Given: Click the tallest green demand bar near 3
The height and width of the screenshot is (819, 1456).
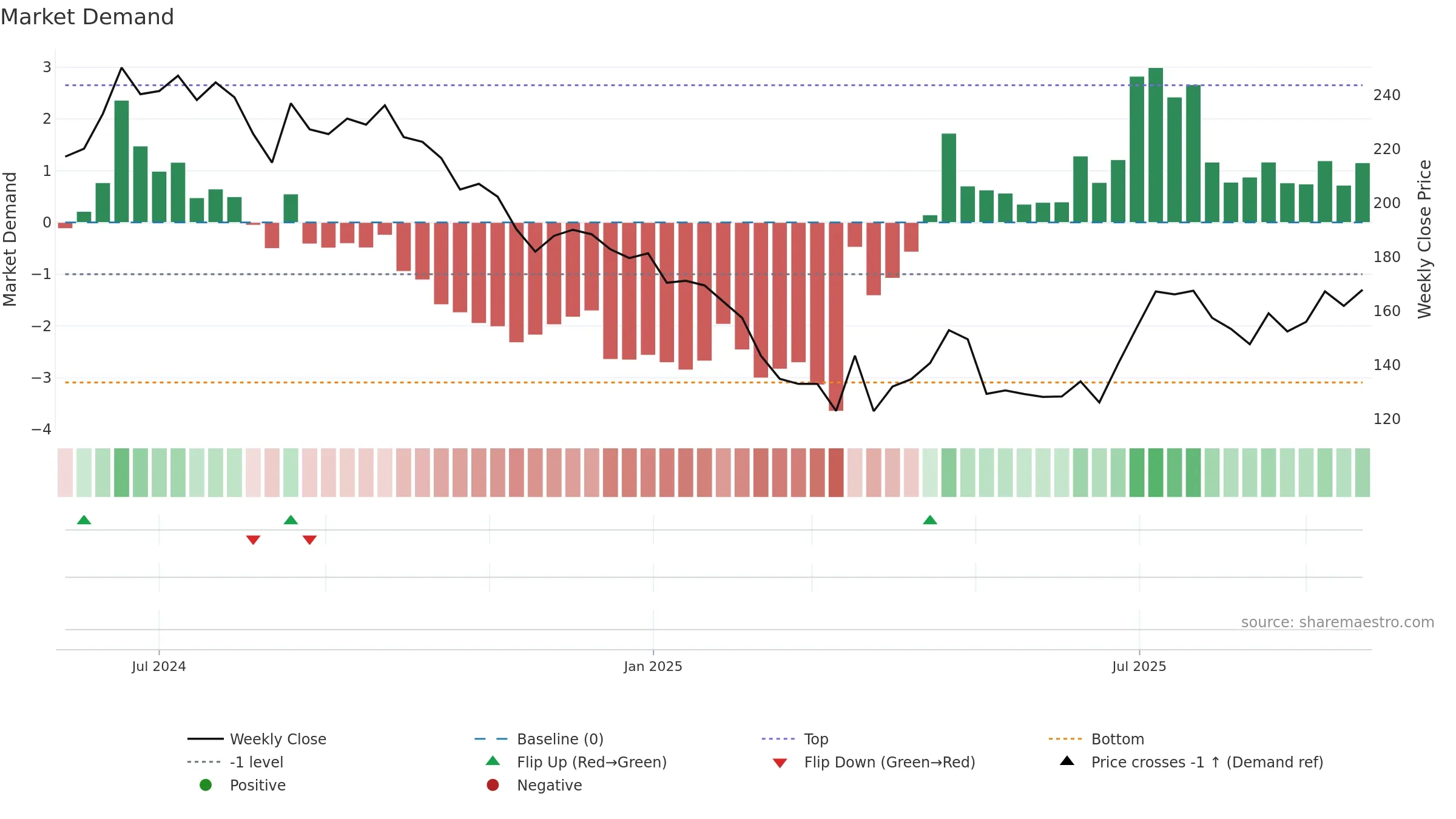Looking at the screenshot, I should click(1156, 145).
